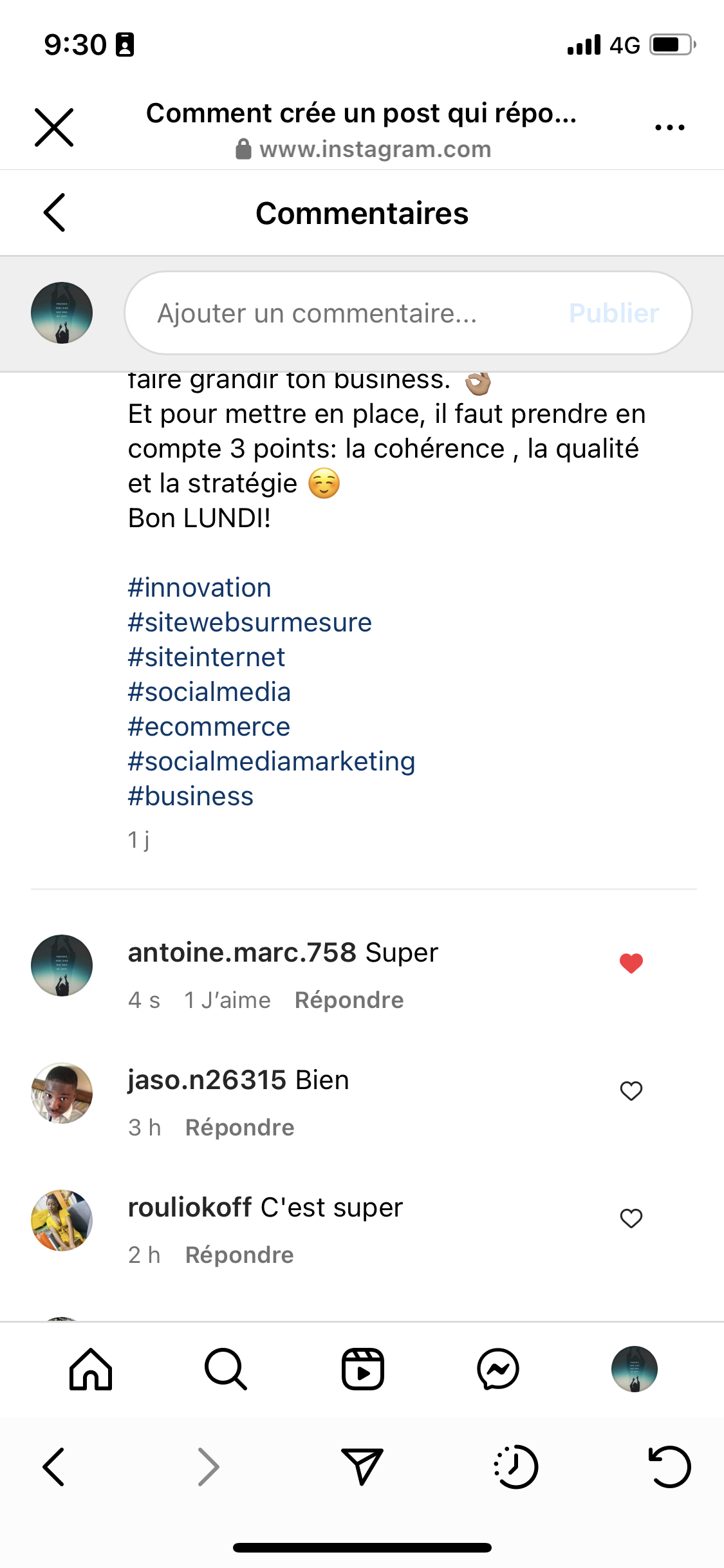
Task: Open the three-dot browser options menu
Action: (x=669, y=127)
